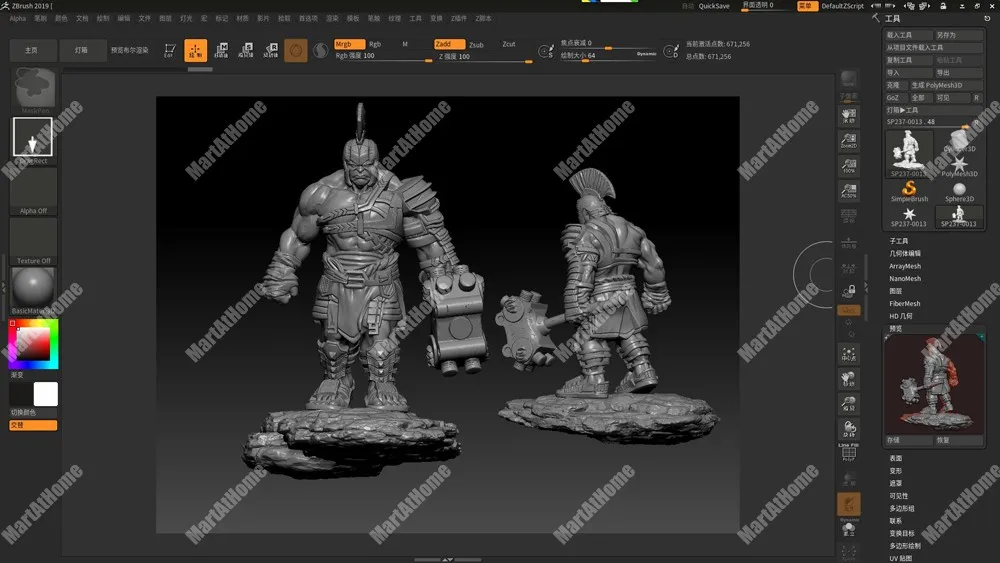Click the Frame center icon

click(848, 354)
